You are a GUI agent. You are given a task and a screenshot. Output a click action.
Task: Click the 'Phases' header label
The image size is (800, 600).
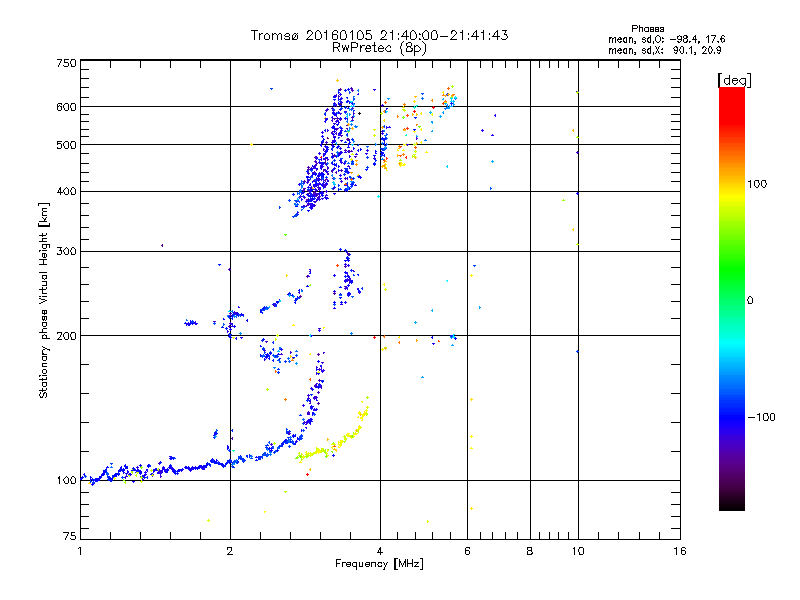[x=647, y=29]
